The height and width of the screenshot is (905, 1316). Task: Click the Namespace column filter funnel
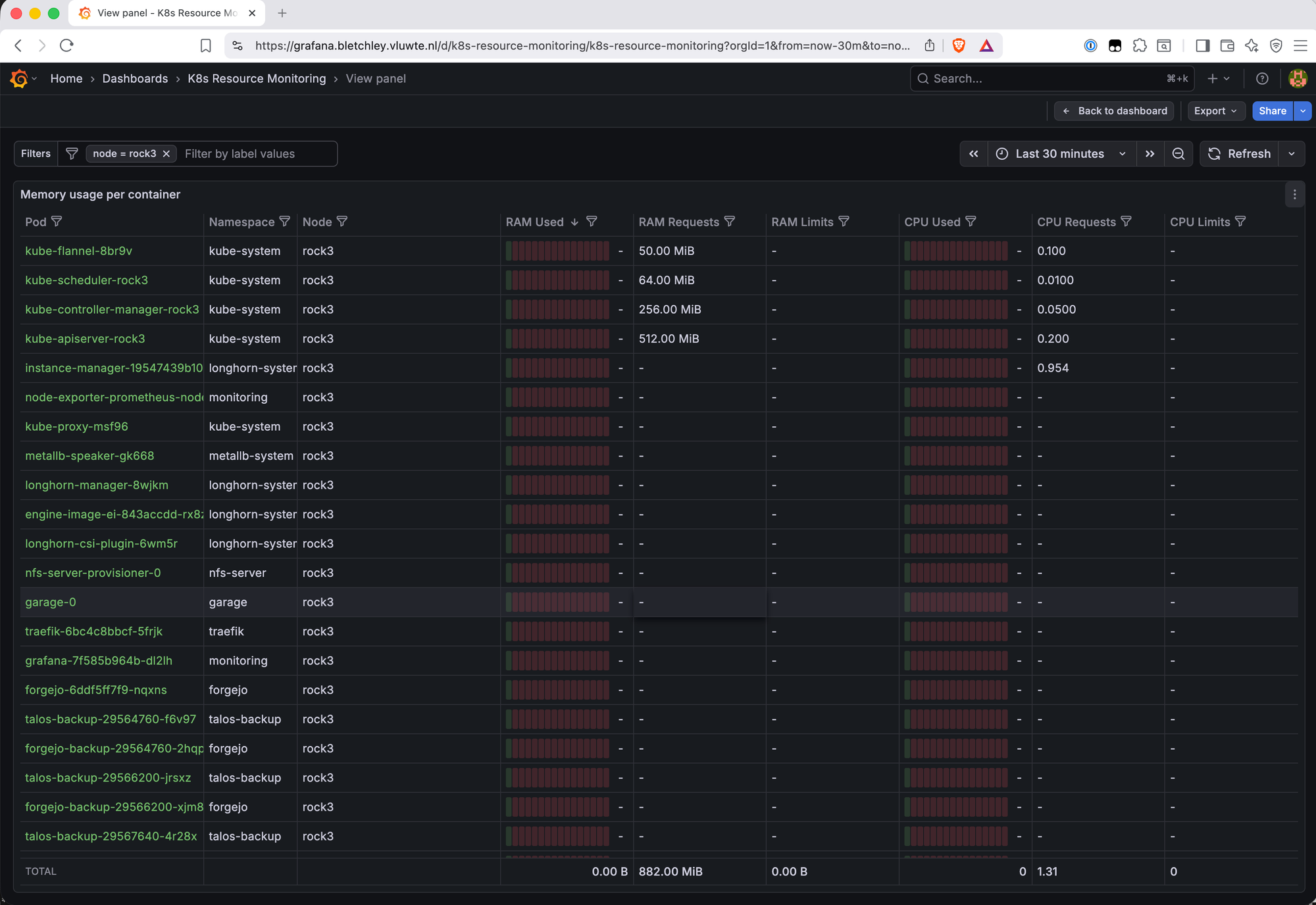click(x=286, y=222)
